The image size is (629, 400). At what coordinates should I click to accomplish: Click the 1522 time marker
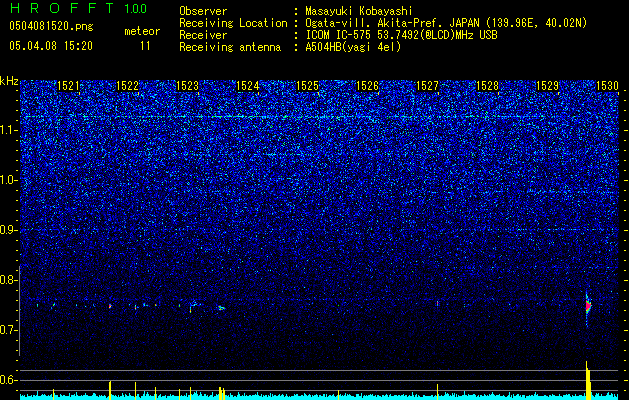[x=128, y=86]
